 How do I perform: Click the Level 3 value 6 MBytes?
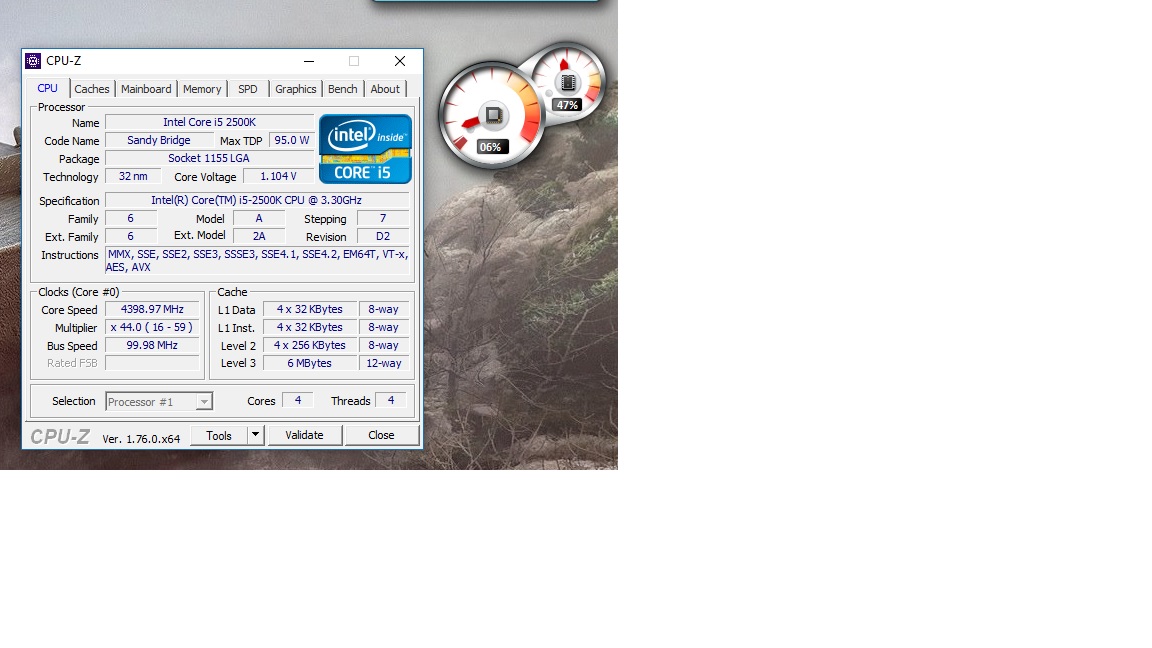point(310,363)
